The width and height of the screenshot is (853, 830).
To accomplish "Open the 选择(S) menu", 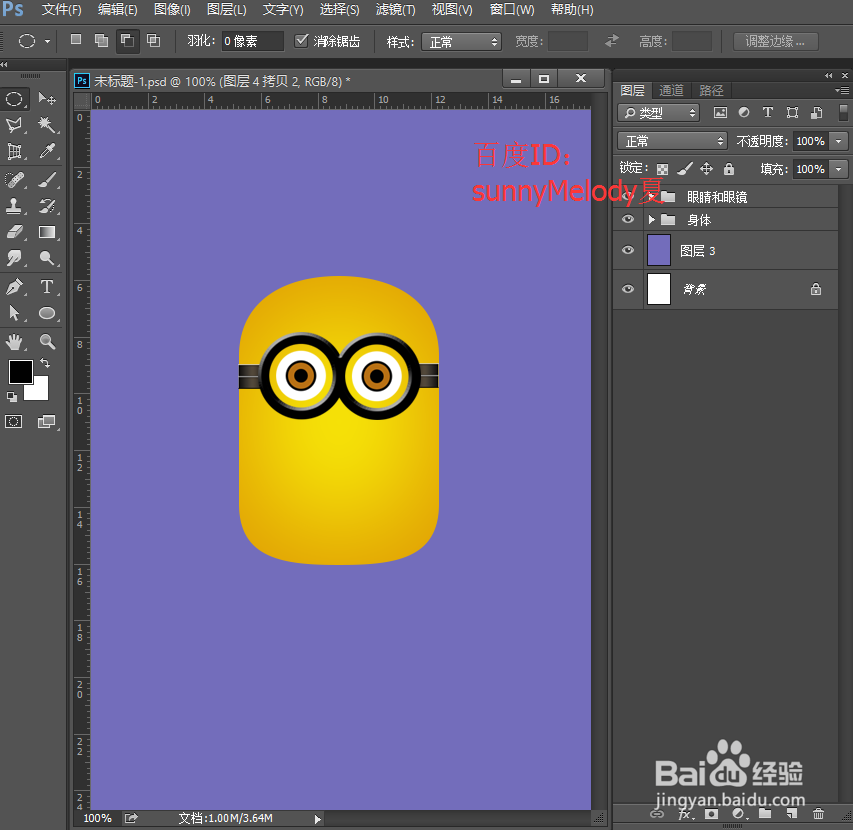I will (339, 10).
